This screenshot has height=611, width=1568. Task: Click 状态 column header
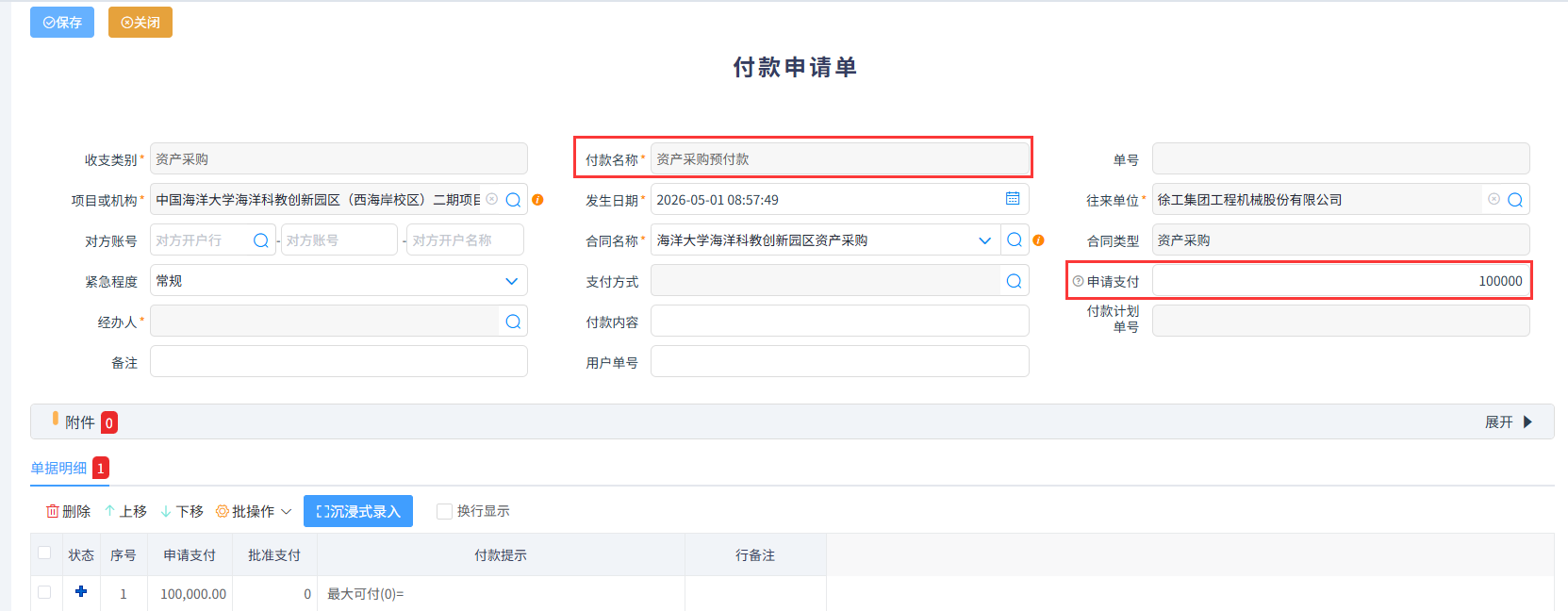coord(81,555)
